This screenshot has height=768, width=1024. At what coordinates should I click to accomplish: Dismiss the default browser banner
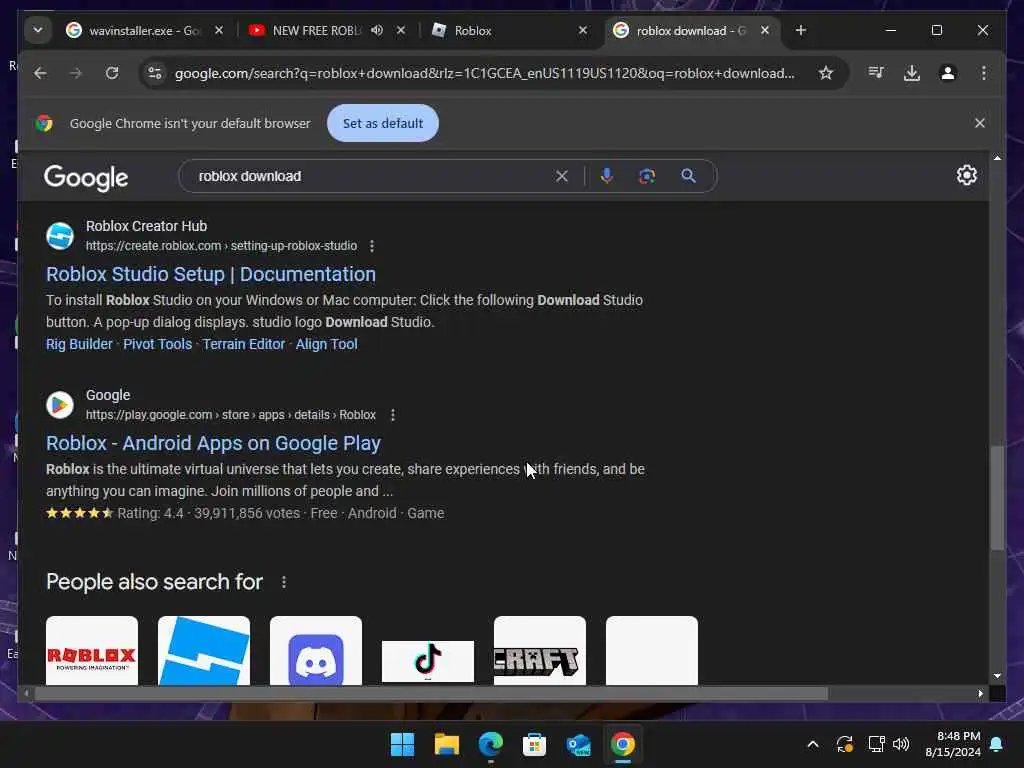click(980, 123)
